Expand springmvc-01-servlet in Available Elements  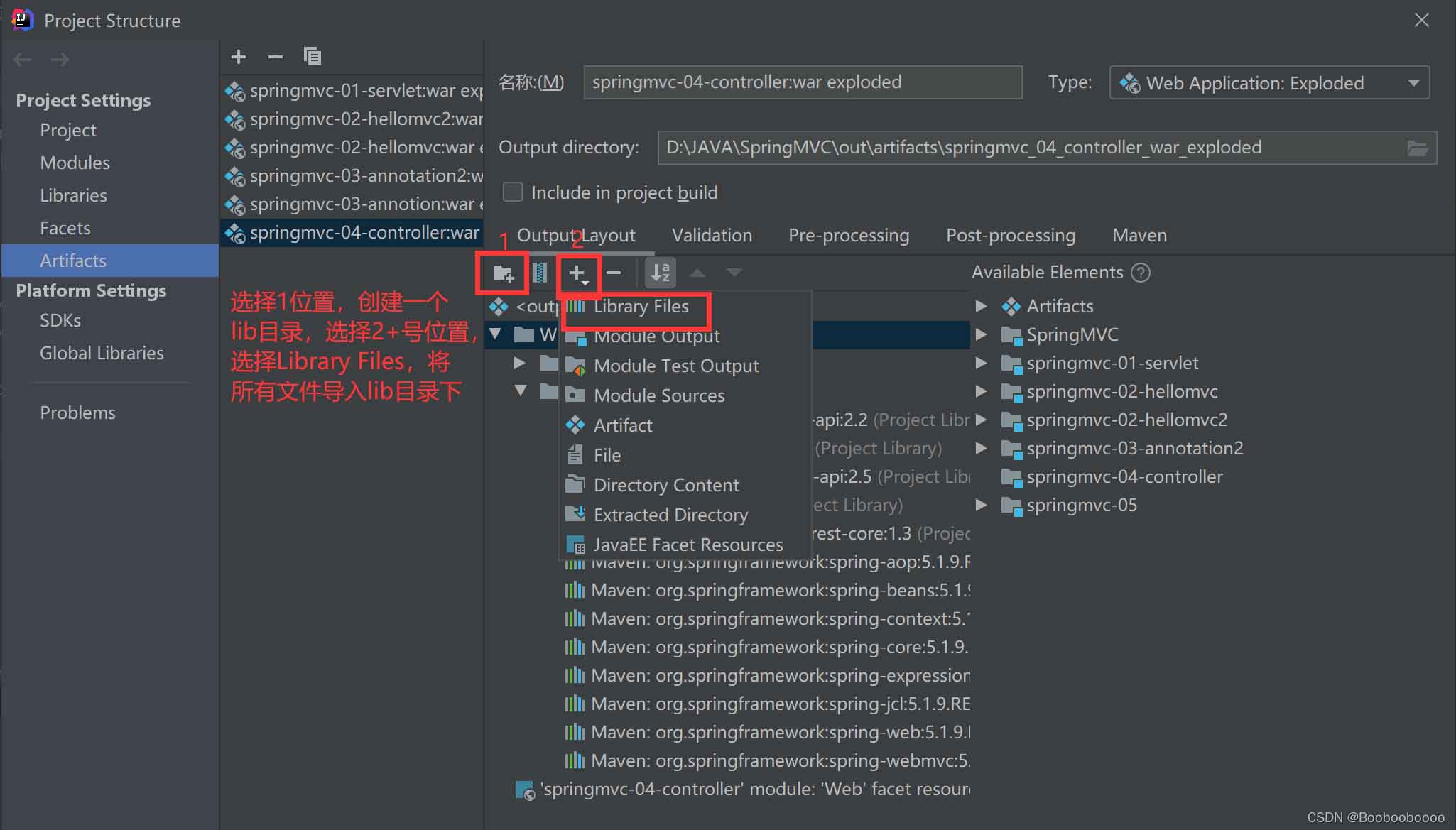tap(981, 363)
